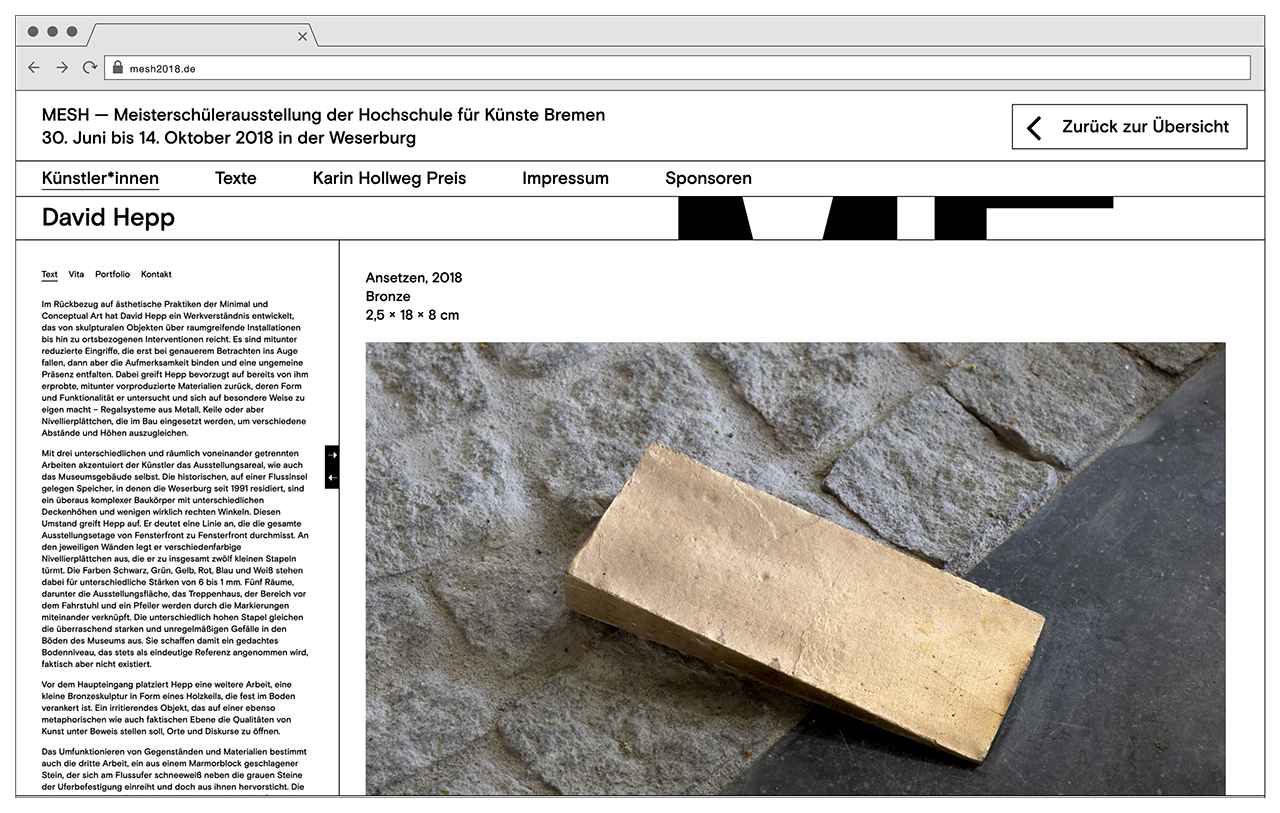1280x813 pixels.
Task: Click the padlock icon in the address bar
Action: point(117,67)
